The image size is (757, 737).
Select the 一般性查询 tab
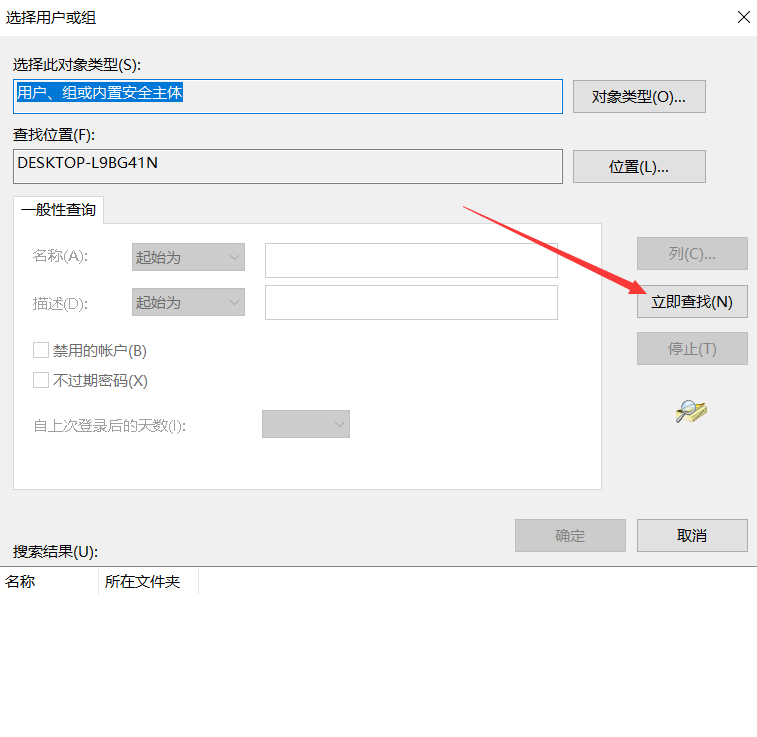point(58,210)
